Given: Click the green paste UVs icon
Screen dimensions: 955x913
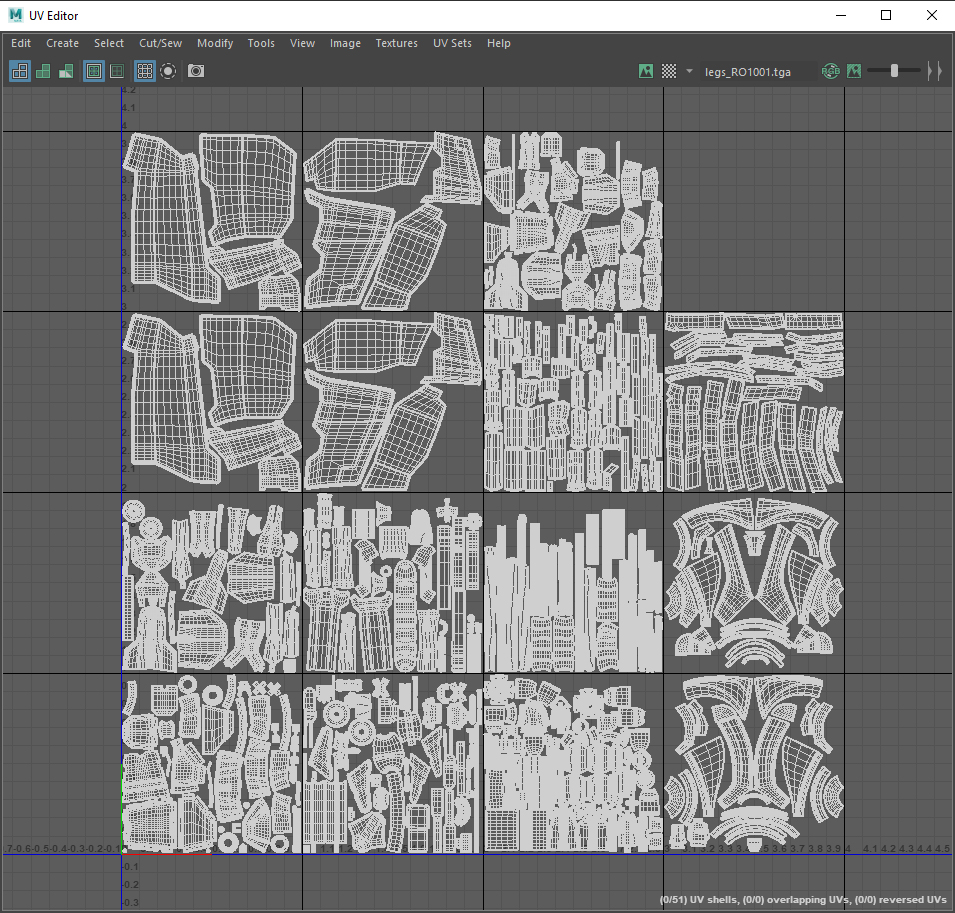Looking at the screenshot, I should [x=44, y=71].
